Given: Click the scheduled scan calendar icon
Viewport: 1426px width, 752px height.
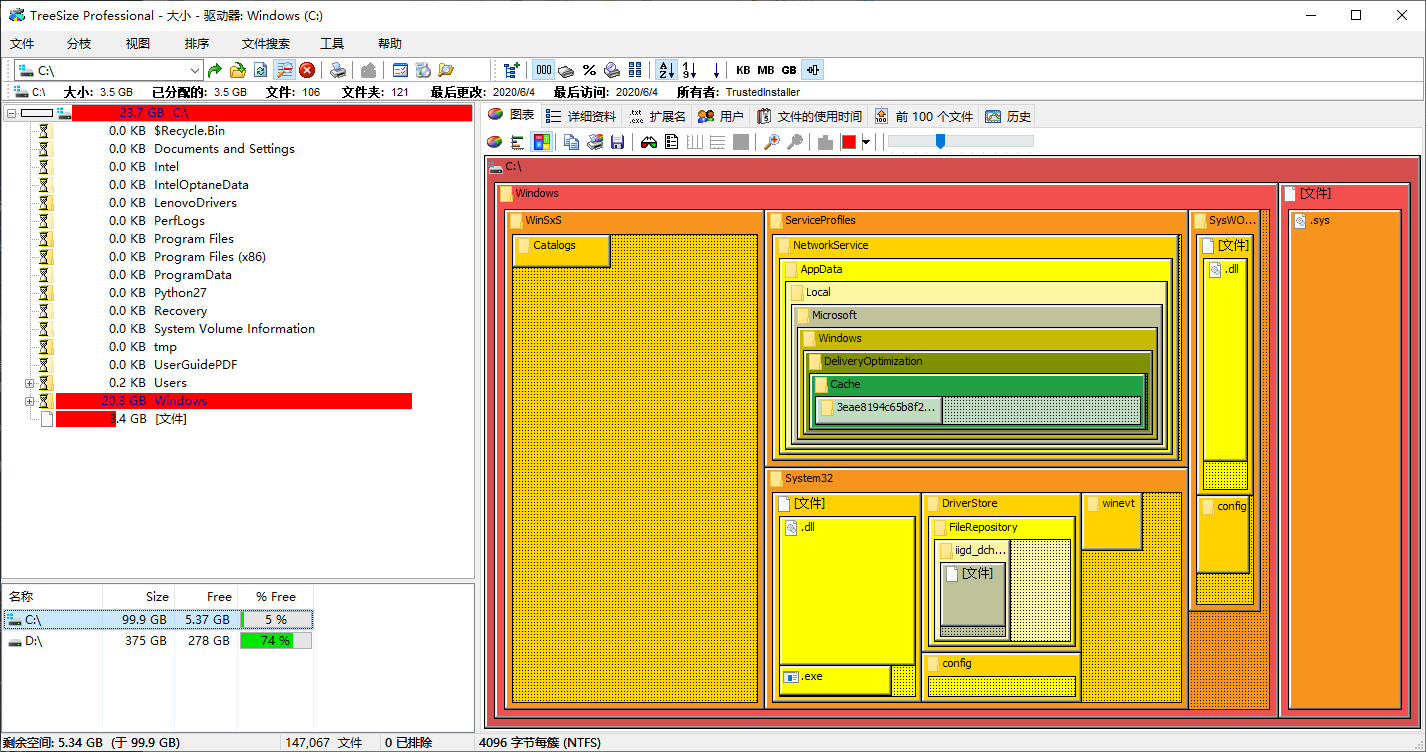Looking at the screenshot, I should pos(400,70).
